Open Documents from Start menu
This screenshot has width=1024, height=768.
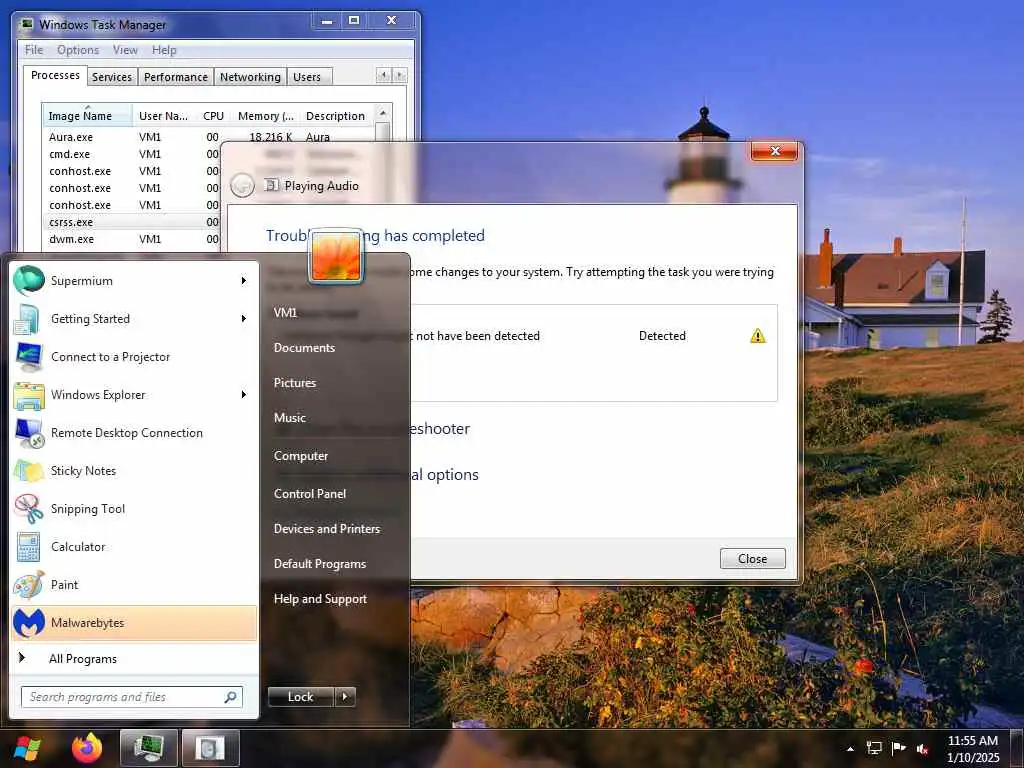pos(304,348)
